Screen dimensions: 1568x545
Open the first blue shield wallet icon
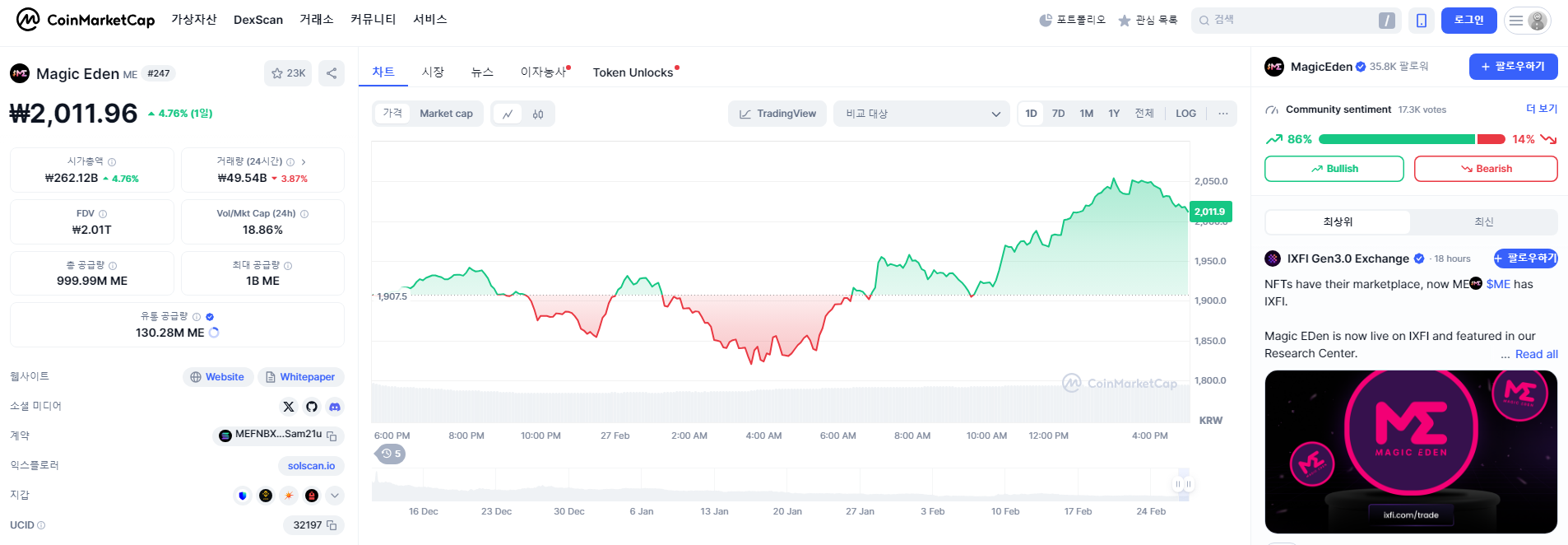click(243, 496)
